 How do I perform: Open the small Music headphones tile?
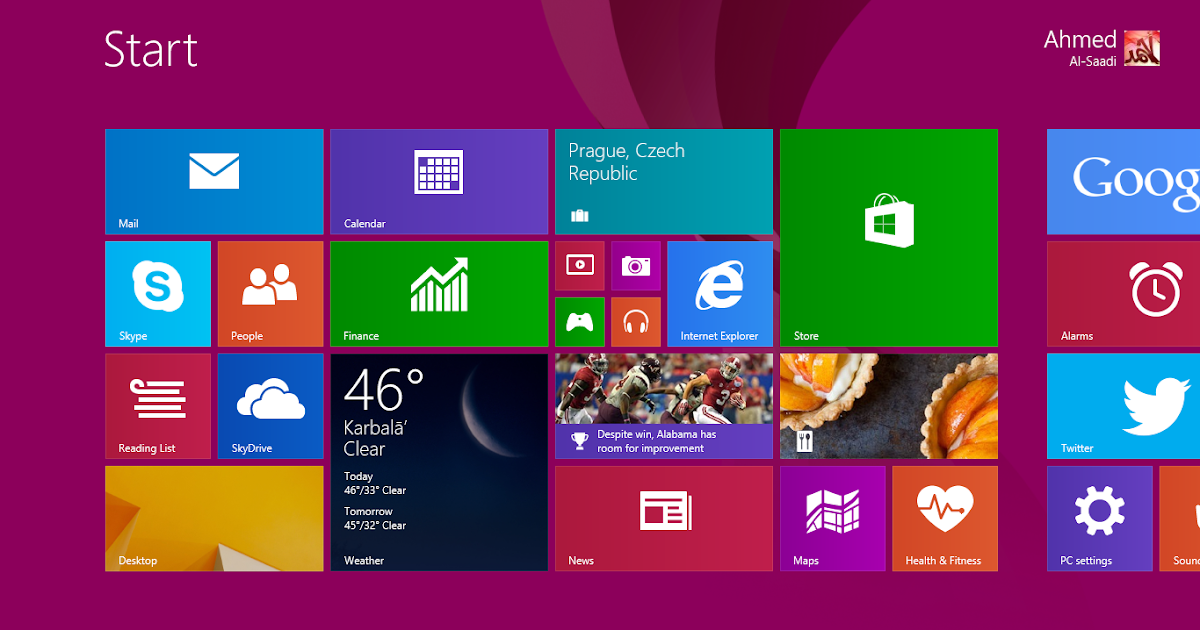pos(636,322)
